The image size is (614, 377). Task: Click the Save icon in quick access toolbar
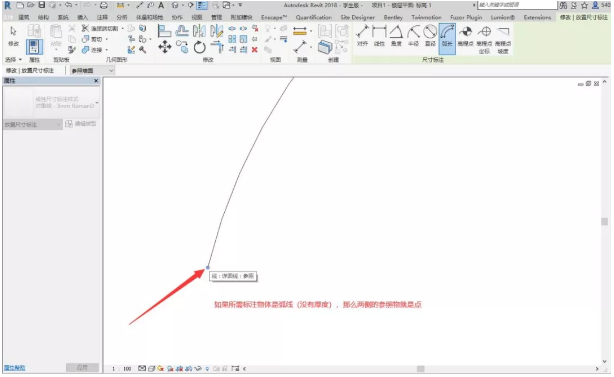42,5
